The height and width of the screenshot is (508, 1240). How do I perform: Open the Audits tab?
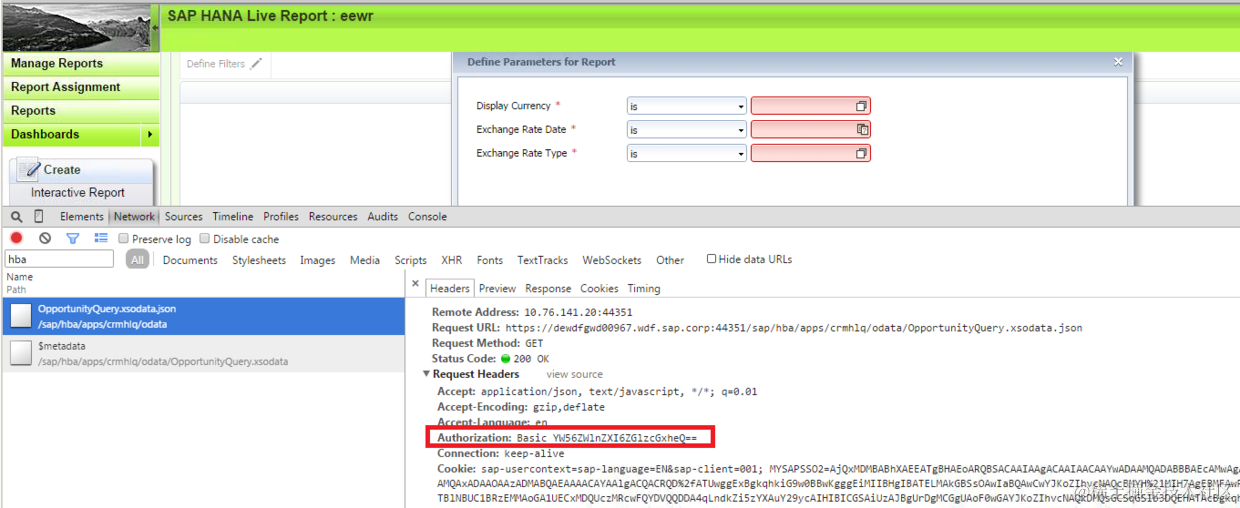(382, 217)
